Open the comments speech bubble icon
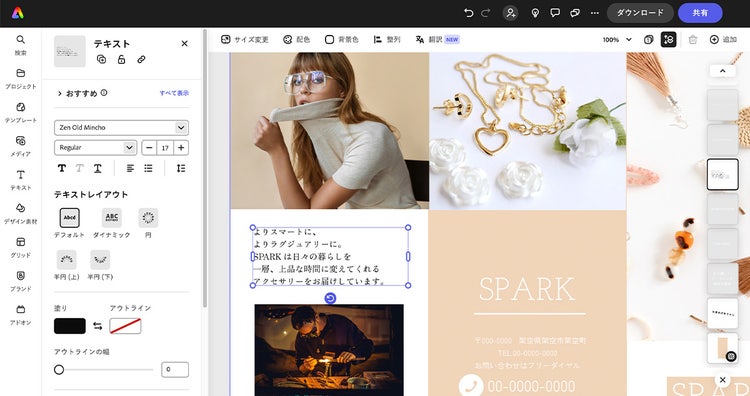The height and width of the screenshot is (396, 750). pyautogui.click(x=555, y=13)
